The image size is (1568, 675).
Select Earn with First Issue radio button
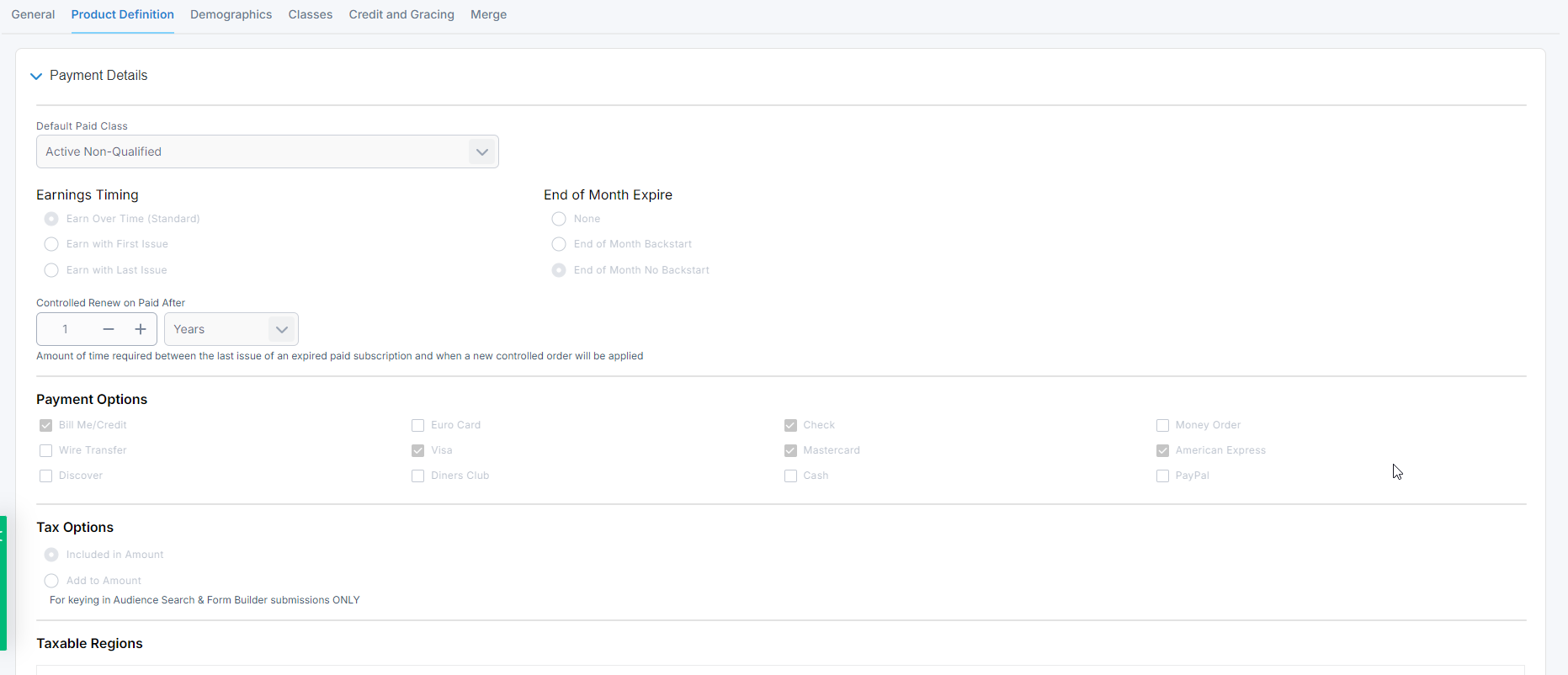(51, 244)
